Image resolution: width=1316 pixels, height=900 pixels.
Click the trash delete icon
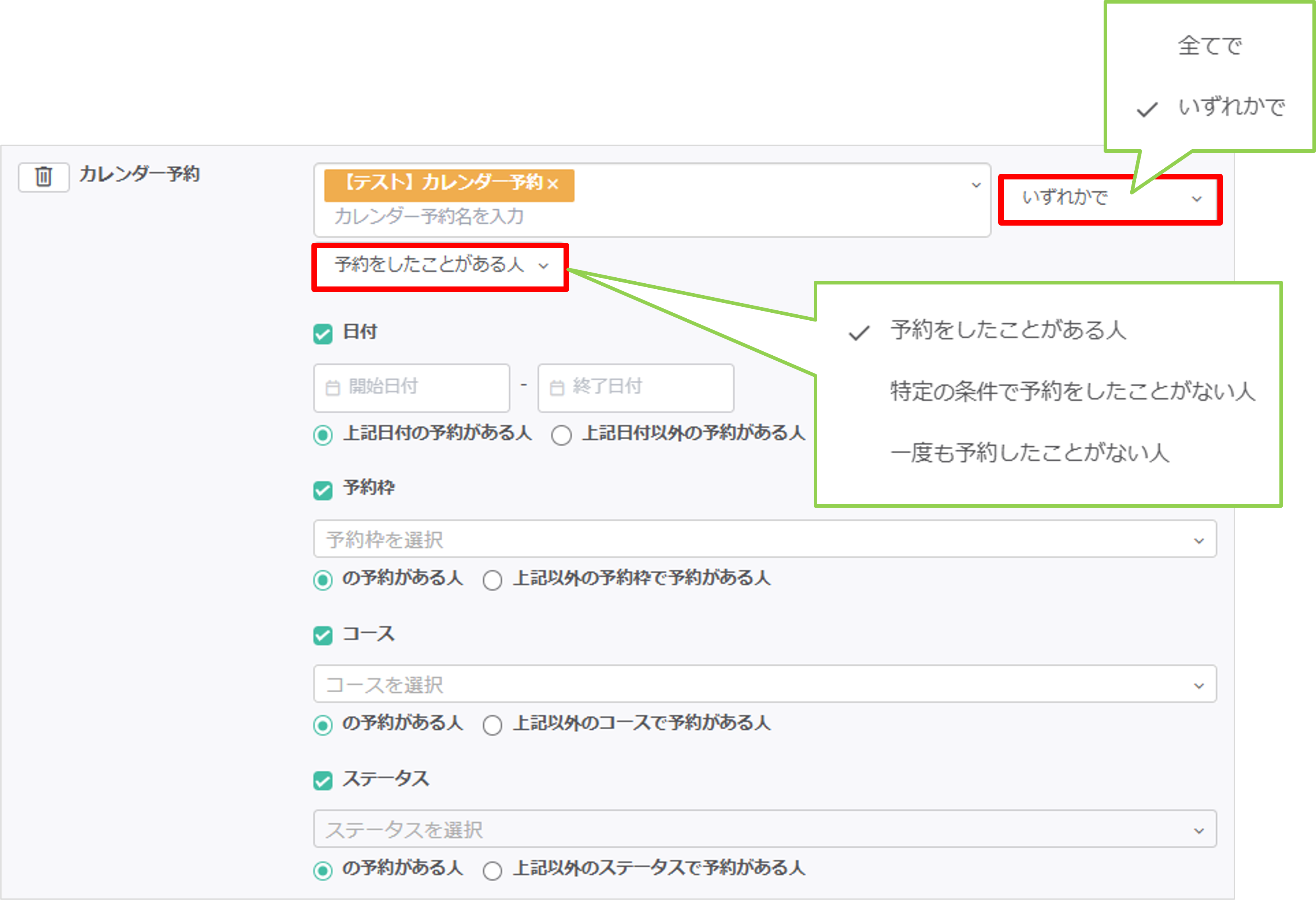point(44,177)
